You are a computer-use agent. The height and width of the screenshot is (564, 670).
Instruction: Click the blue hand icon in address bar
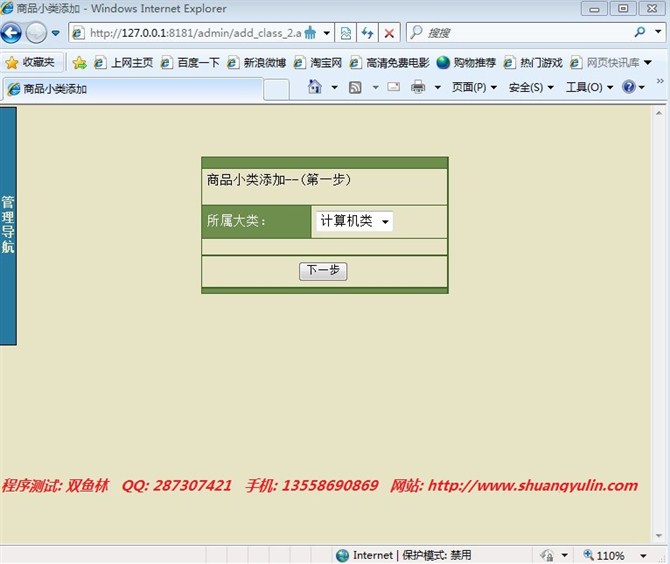(x=311, y=33)
